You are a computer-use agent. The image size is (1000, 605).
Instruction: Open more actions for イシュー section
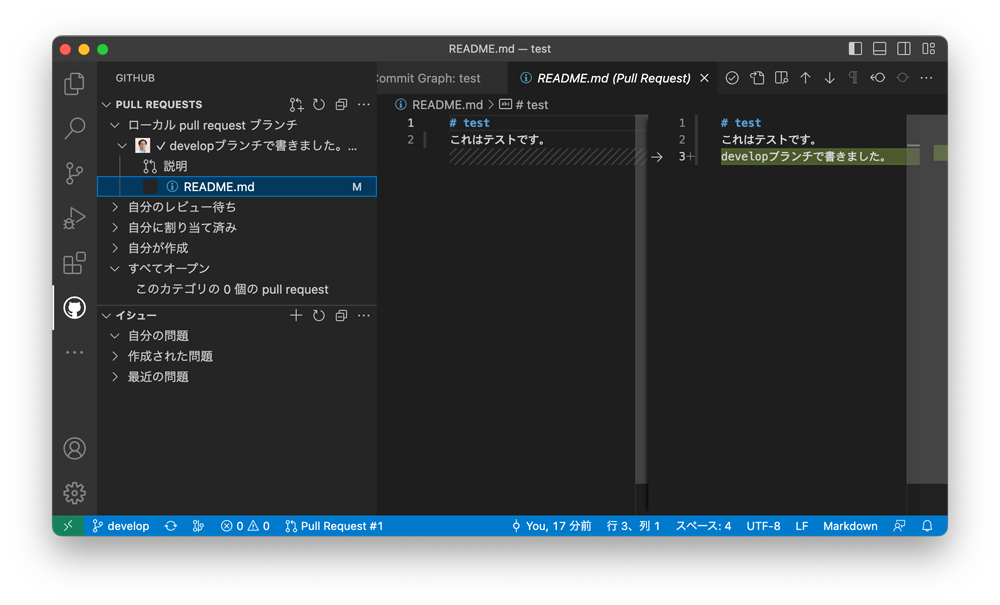coord(364,316)
